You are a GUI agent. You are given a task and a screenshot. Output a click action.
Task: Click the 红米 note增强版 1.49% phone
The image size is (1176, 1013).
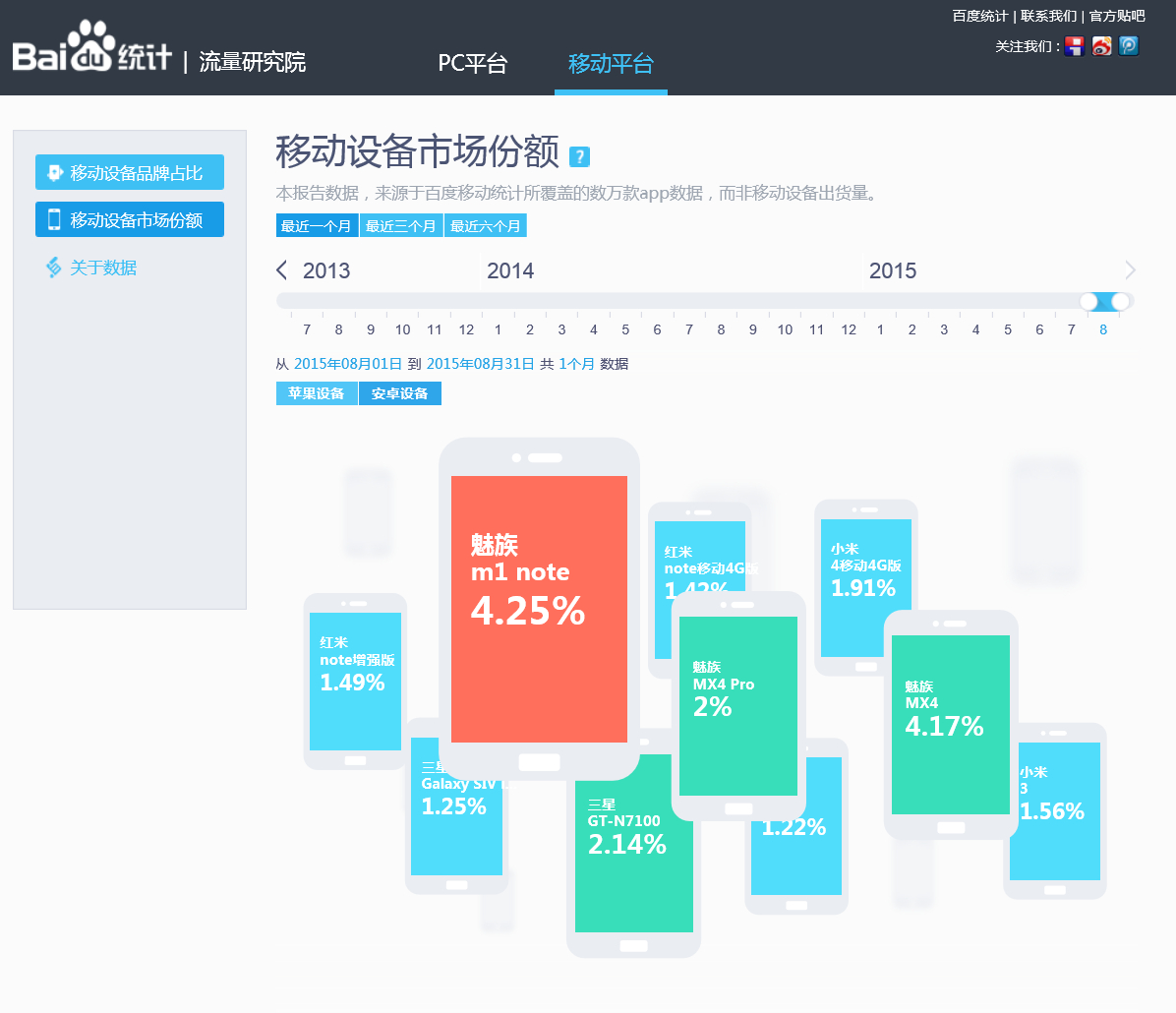pos(355,681)
